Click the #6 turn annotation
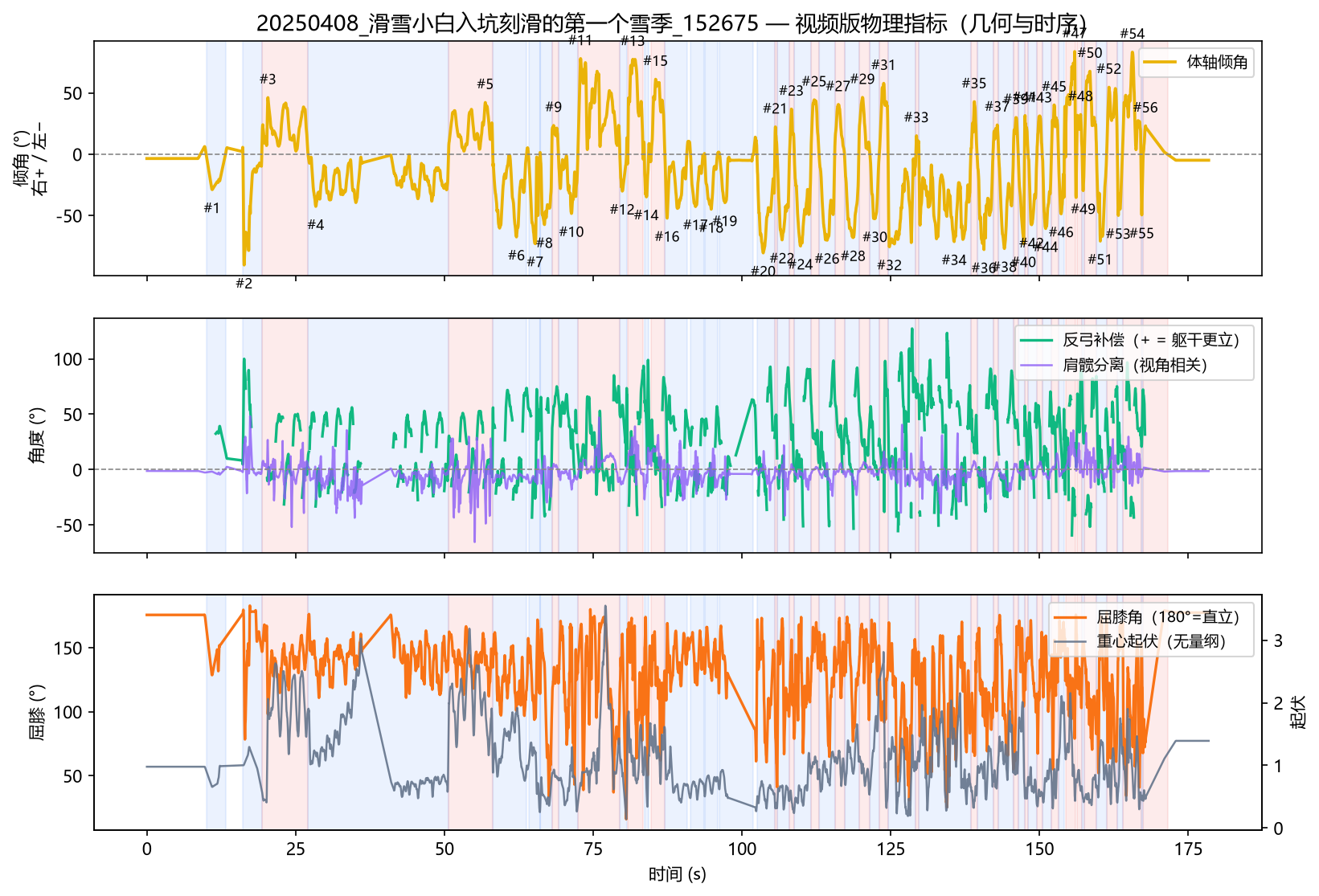This screenshot has height=896, width=1319. click(x=516, y=256)
